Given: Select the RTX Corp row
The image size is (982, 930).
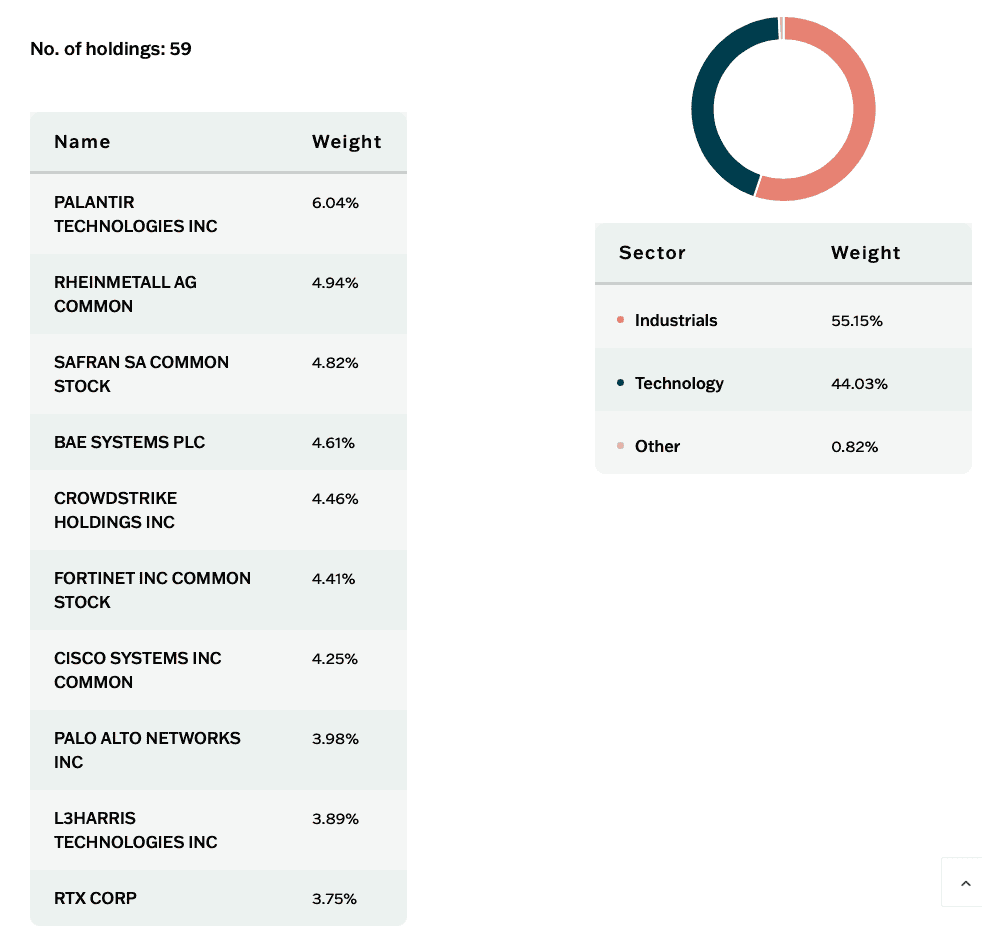Looking at the screenshot, I should coord(95,898).
